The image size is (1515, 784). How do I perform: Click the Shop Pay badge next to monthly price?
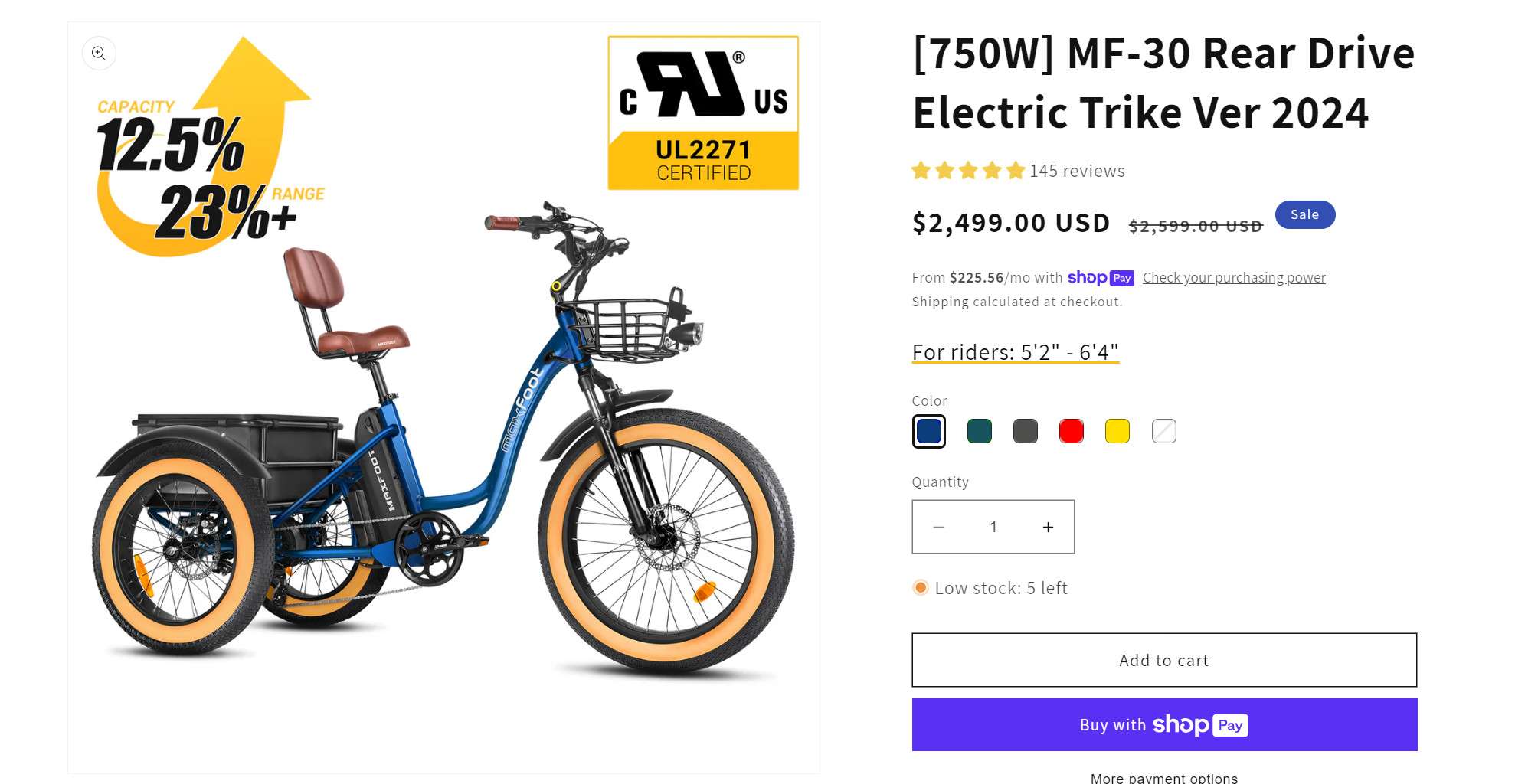[x=1101, y=278]
